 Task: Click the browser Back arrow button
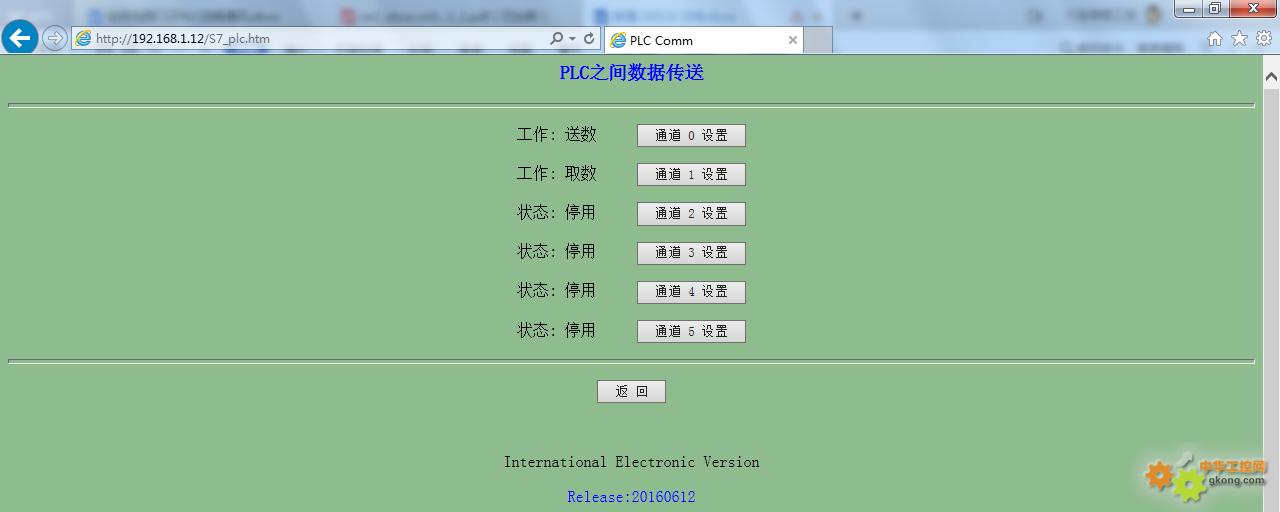20,39
